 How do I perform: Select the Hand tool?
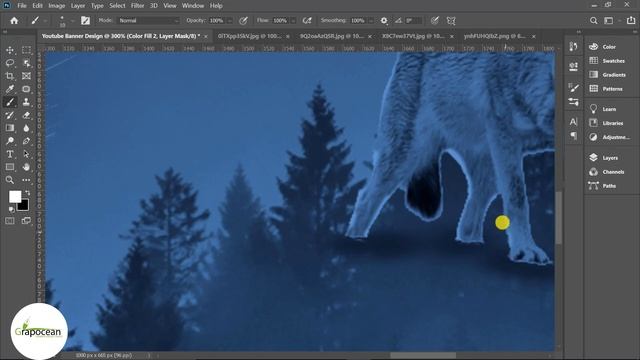pyautogui.click(x=26, y=167)
